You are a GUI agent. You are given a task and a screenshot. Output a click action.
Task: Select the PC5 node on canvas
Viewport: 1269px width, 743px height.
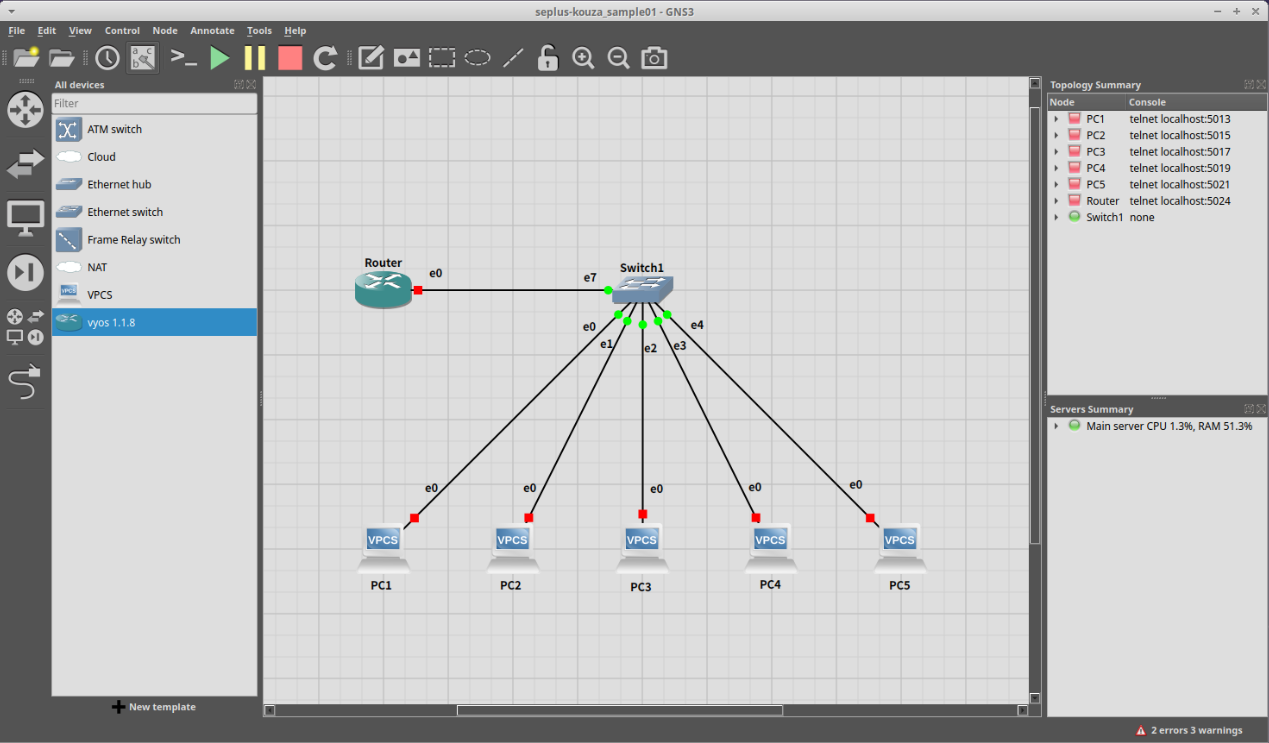(x=900, y=549)
